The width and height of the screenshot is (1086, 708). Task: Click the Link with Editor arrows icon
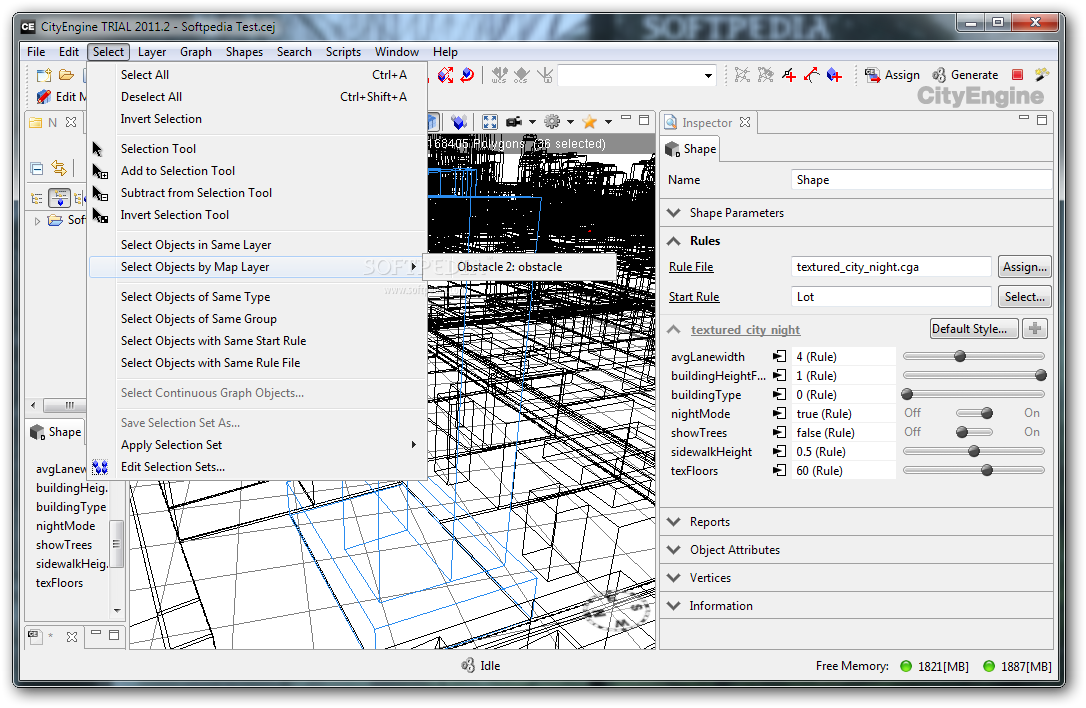60,168
